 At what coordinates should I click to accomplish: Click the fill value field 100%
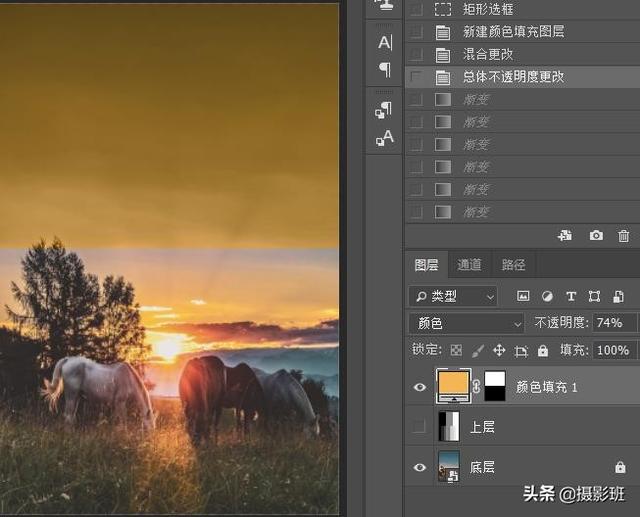[614, 350]
